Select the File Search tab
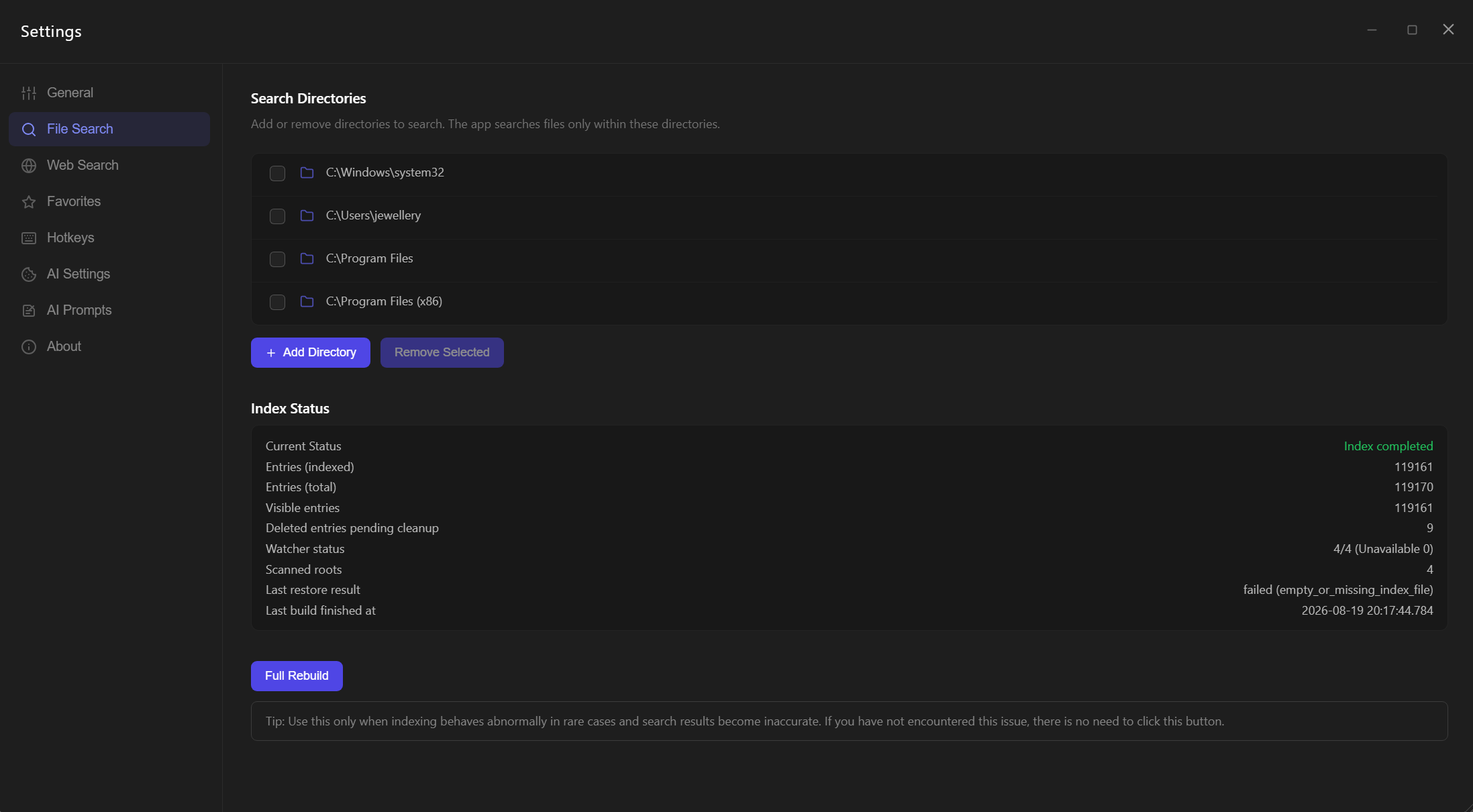Image resolution: width=1473 pixels, height=812 pixels. [109, 129]
